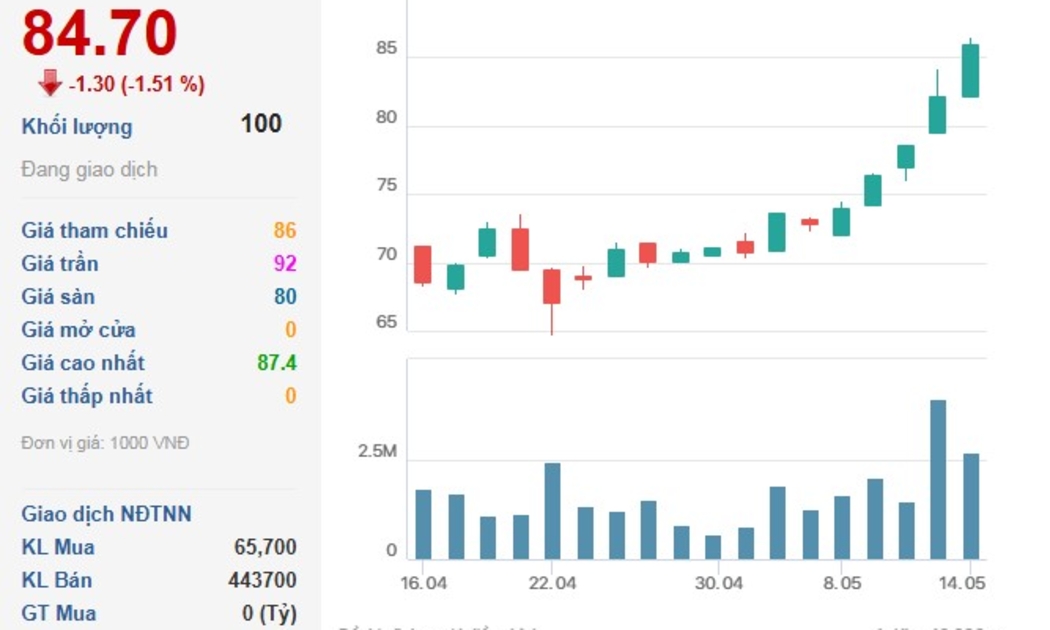This screenshot has height=630, width=1050.
Task: Click the Giá sàn value 80
Action: point(285,297)
